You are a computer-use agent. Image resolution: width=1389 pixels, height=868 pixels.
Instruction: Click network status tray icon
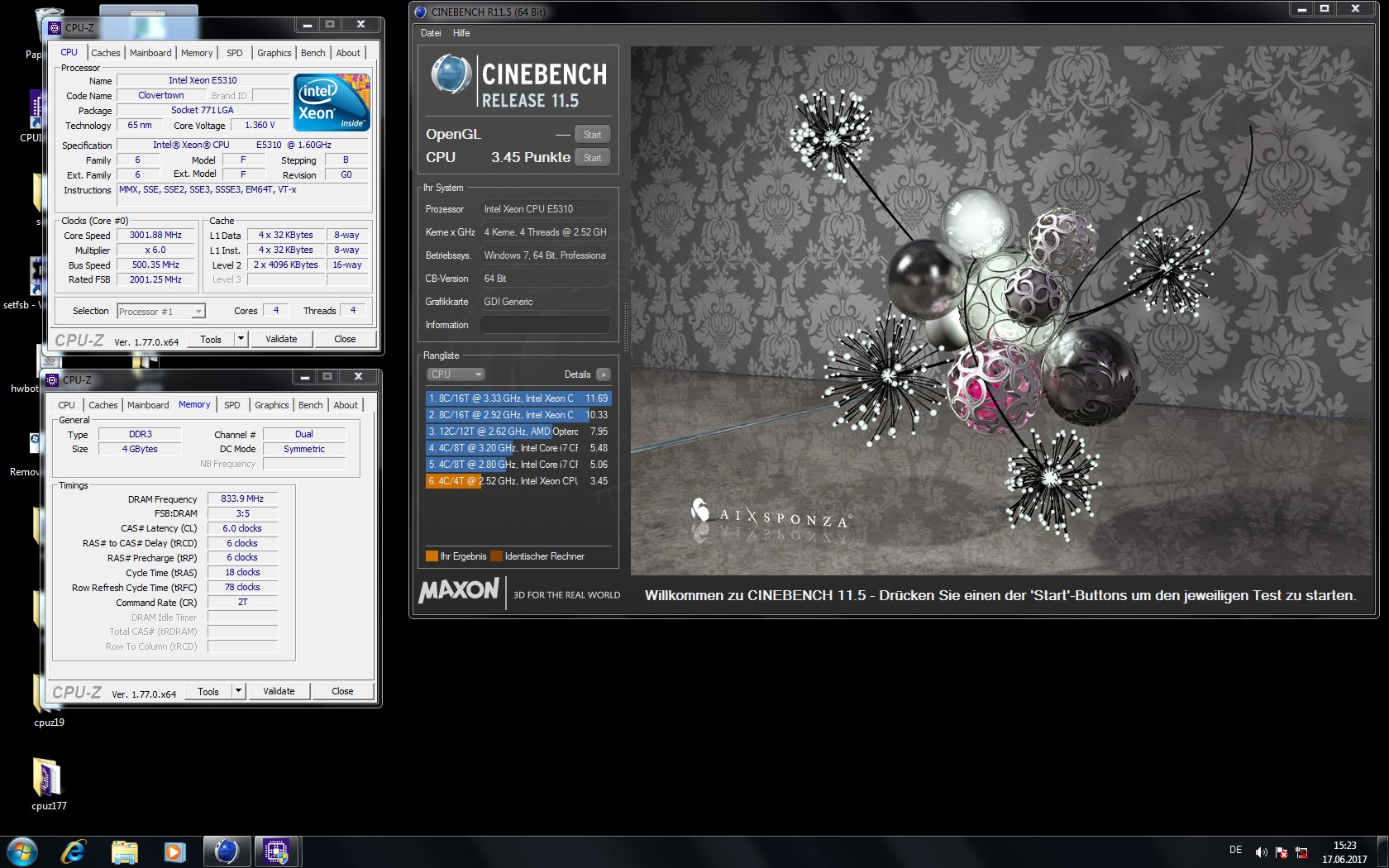(1302, 852)
